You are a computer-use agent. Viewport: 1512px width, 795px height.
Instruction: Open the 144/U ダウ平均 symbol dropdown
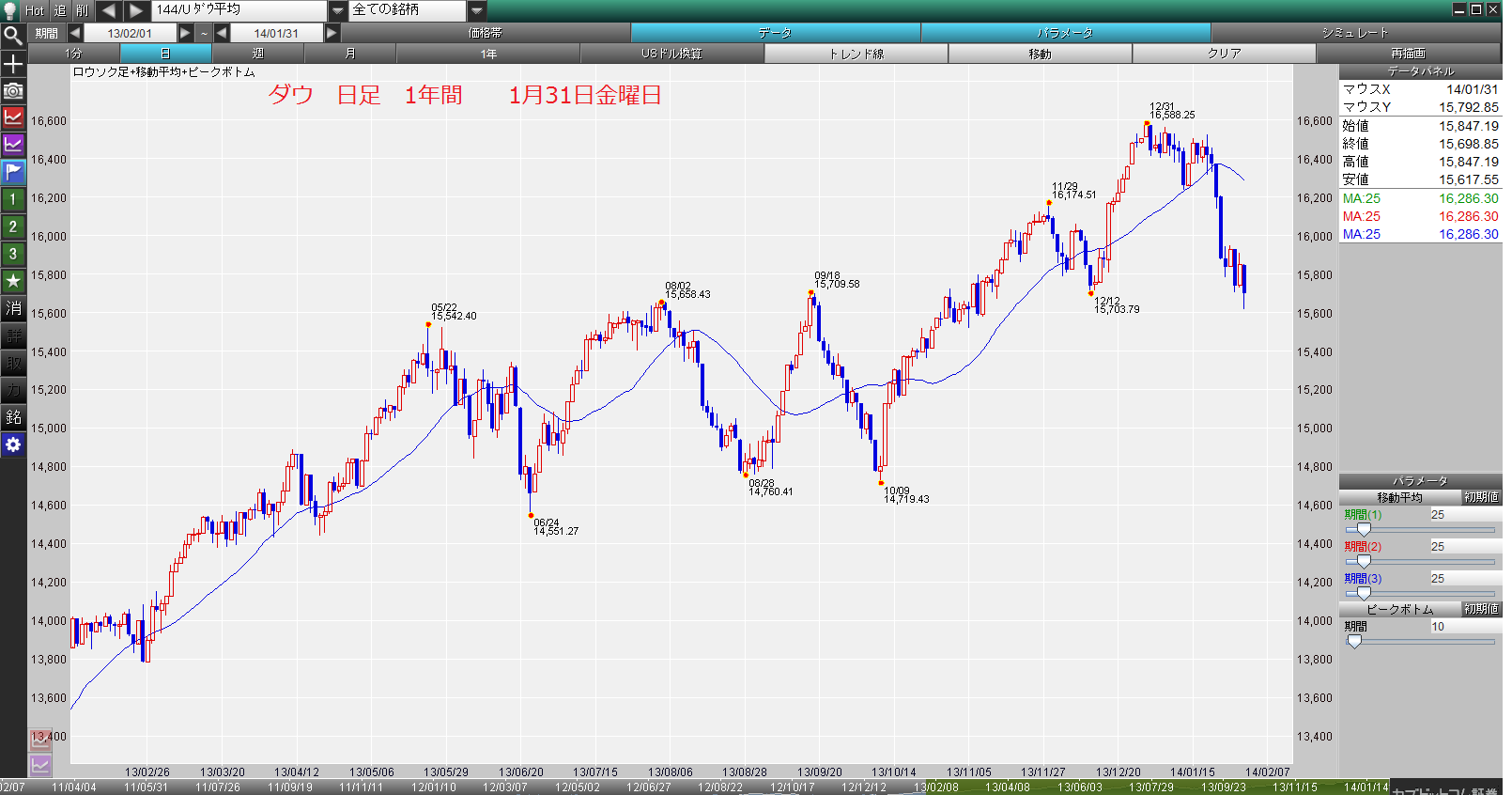(337, 10)
